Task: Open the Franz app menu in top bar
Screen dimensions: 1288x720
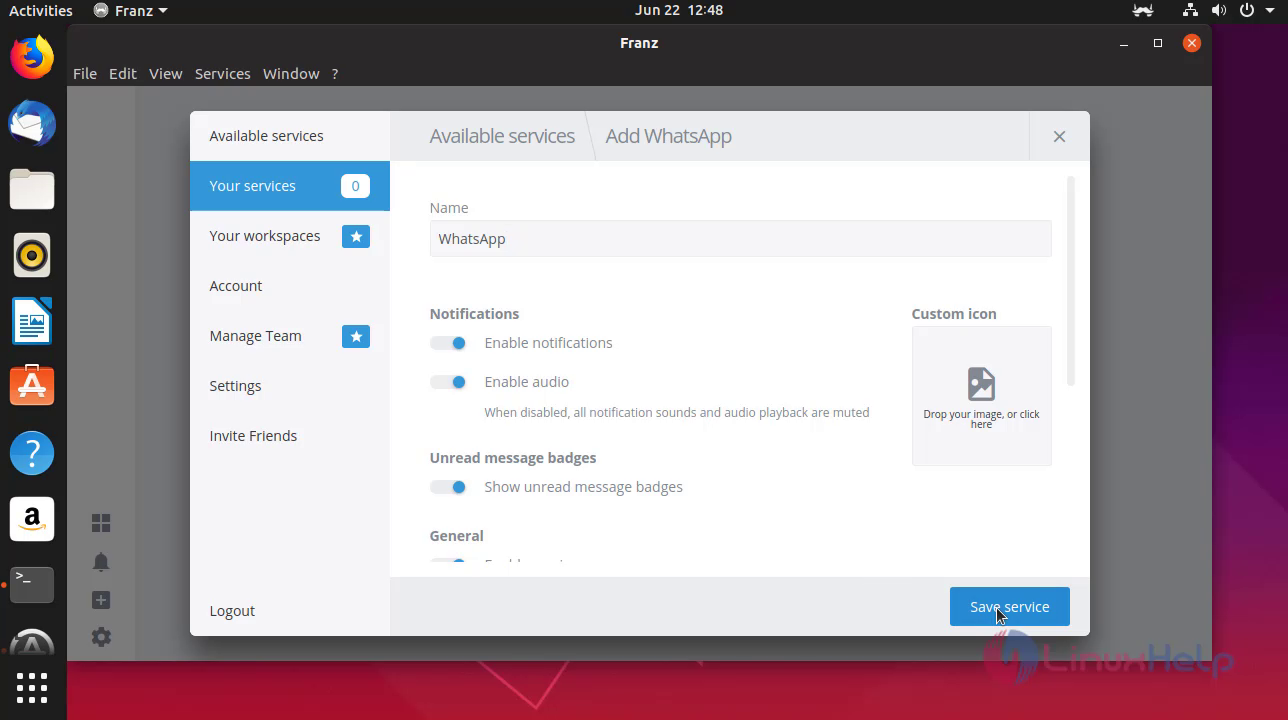Action: (x=130, y=10)
